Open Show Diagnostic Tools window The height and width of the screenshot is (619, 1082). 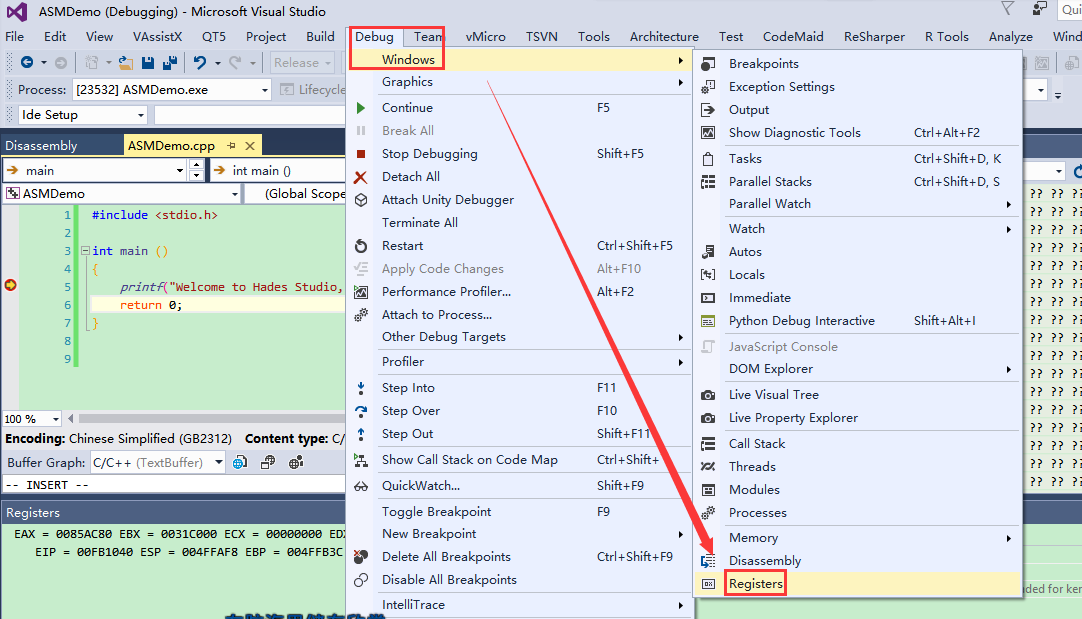click(x=794, y=132)
